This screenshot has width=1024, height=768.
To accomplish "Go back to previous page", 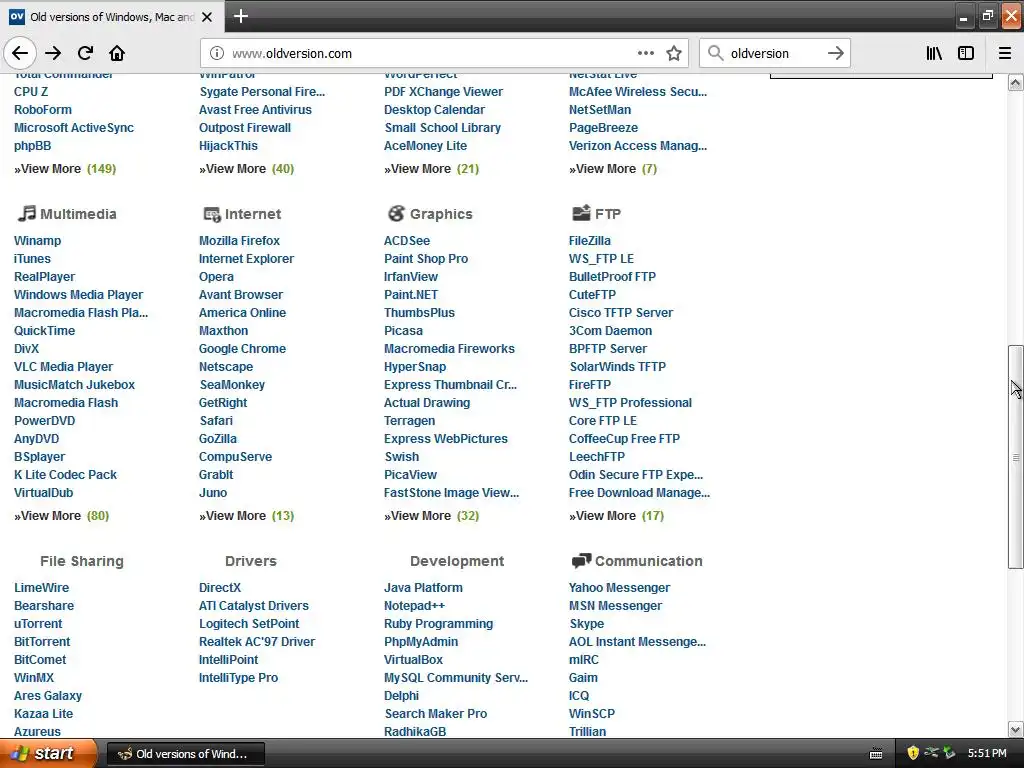I will point(20,54).
